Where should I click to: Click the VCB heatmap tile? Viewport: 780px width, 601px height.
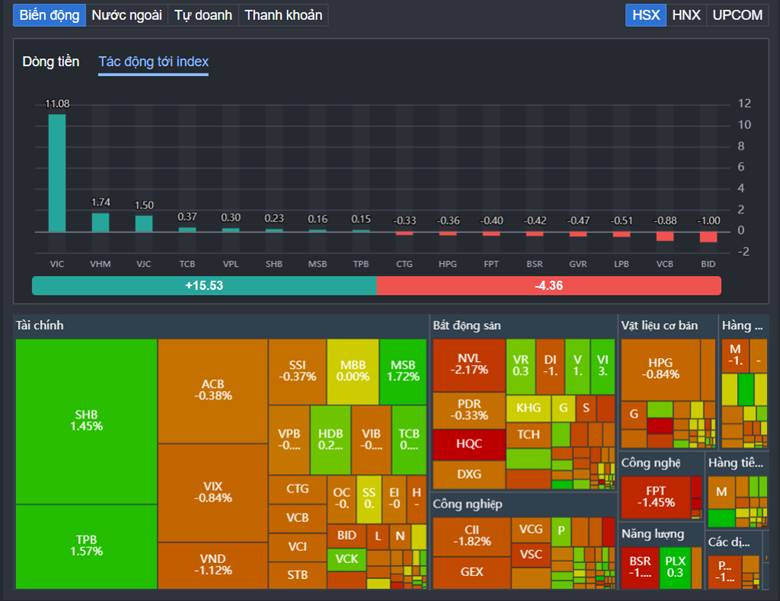click(x=297, y=518)
